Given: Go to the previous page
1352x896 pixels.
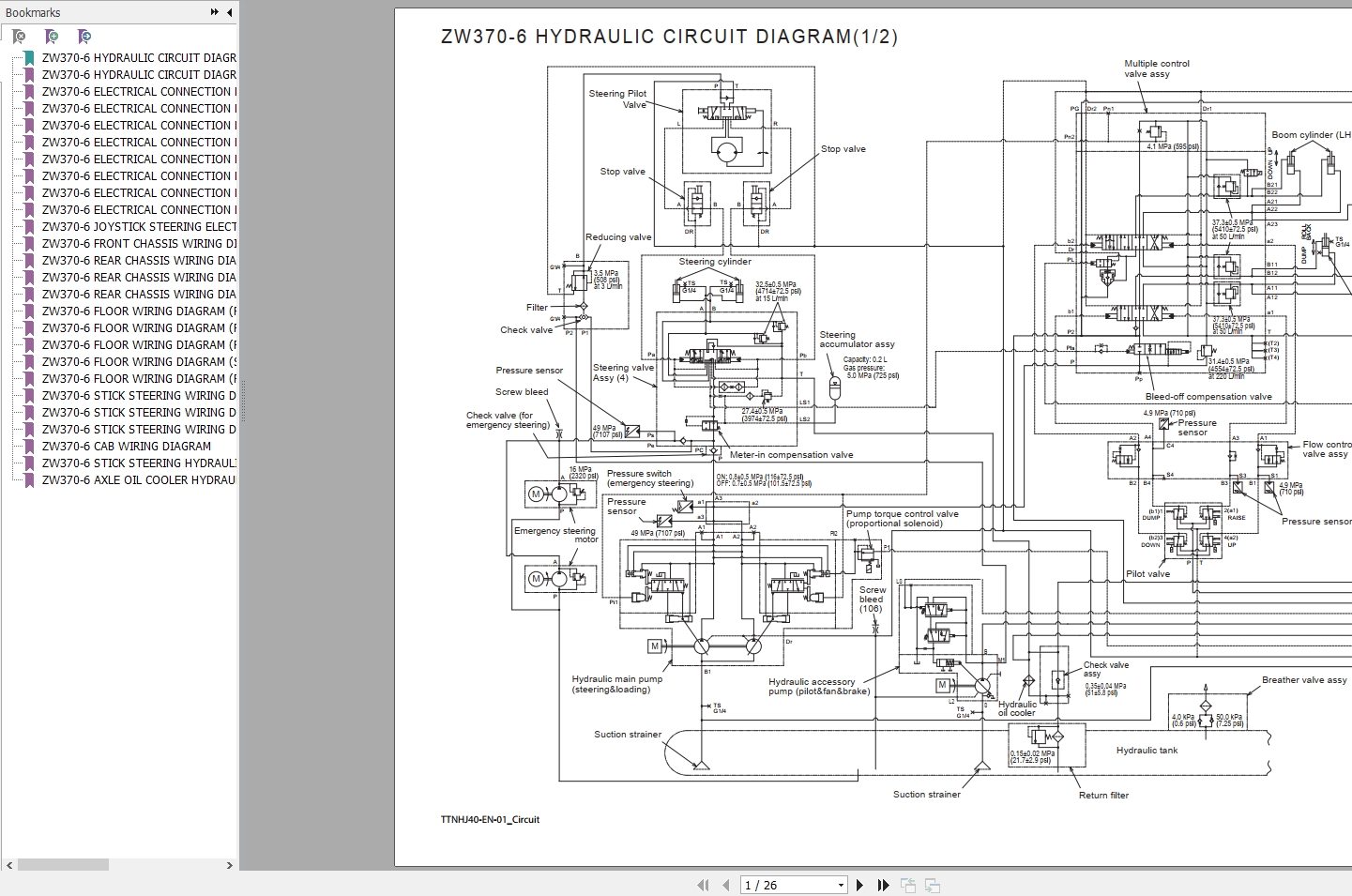Looking at the screenshot, I should click(725, 885).
